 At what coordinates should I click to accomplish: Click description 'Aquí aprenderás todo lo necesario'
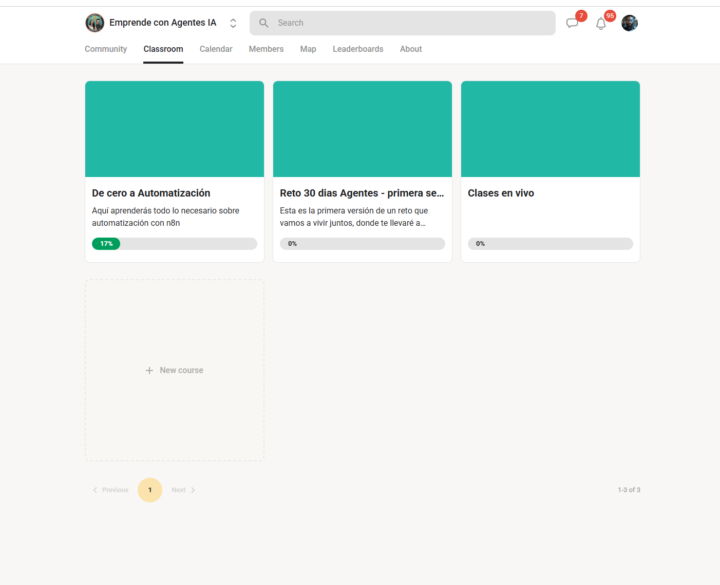(165, 217)
